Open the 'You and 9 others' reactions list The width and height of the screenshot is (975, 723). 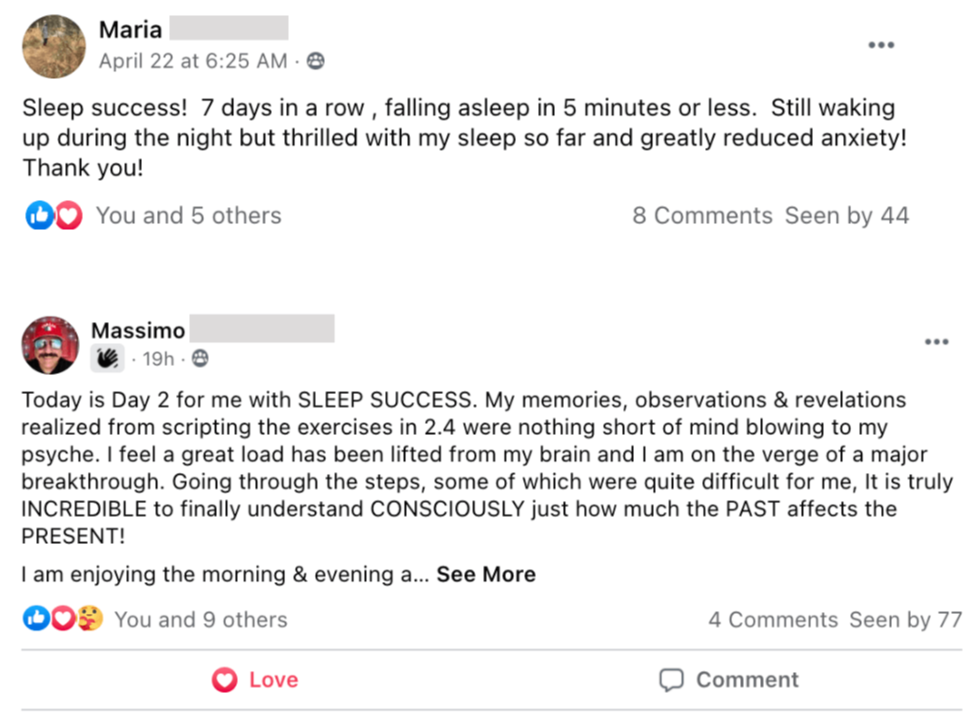[x=200, y=620]
